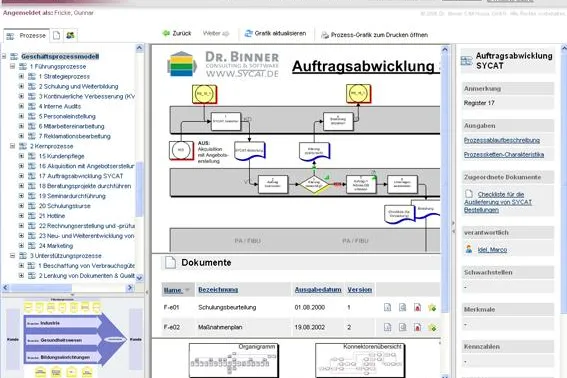Click the process icon beside 22 Rechnungserstellung
Image resolution: width=567 pixels, height=378 pixels.
[x=32, y=226]
